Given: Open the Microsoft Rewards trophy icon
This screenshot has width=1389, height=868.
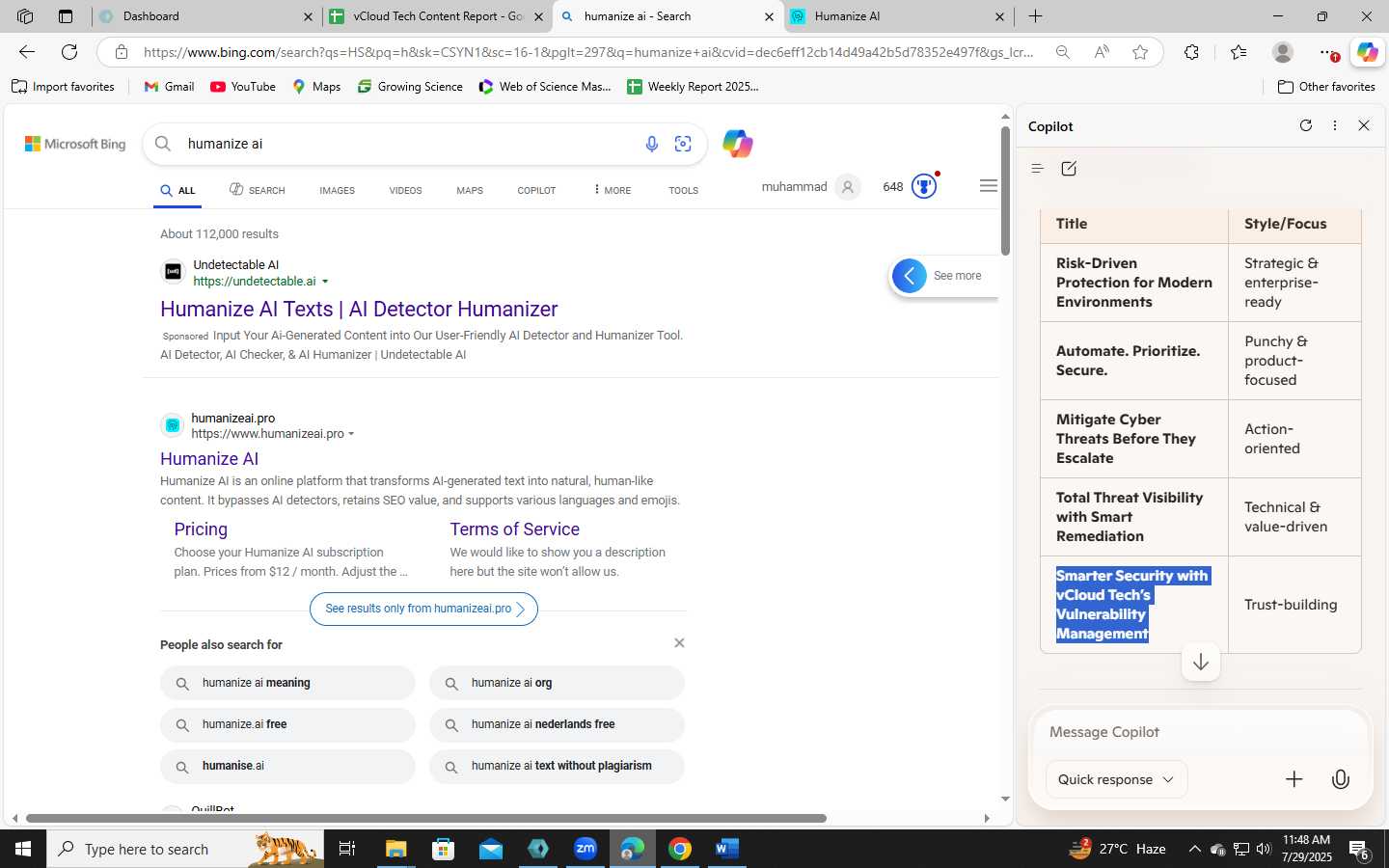Looking at the screenshot, I should point(924,186).
